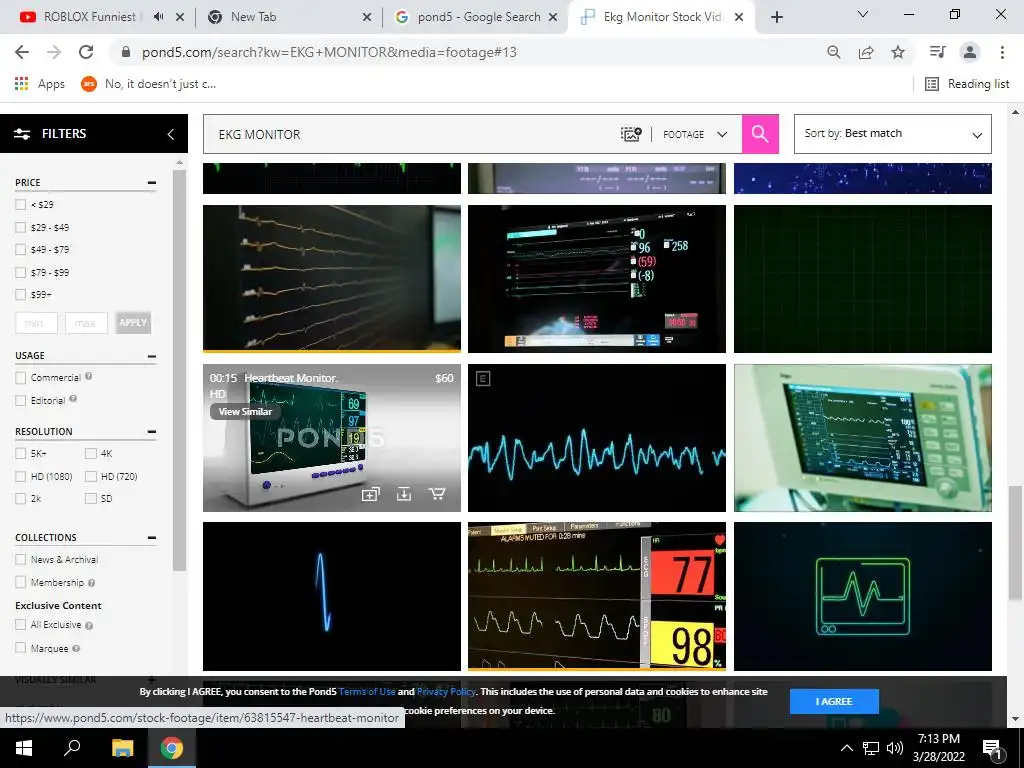Switch to pond5 Google Search tab

click(479, 17)
